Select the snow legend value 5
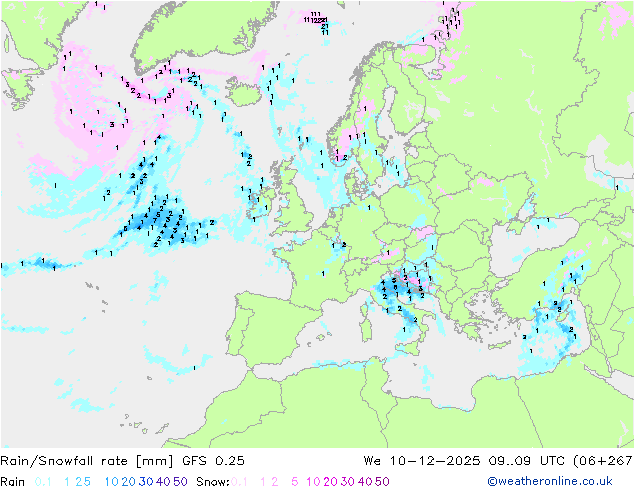 click(295, 482)
